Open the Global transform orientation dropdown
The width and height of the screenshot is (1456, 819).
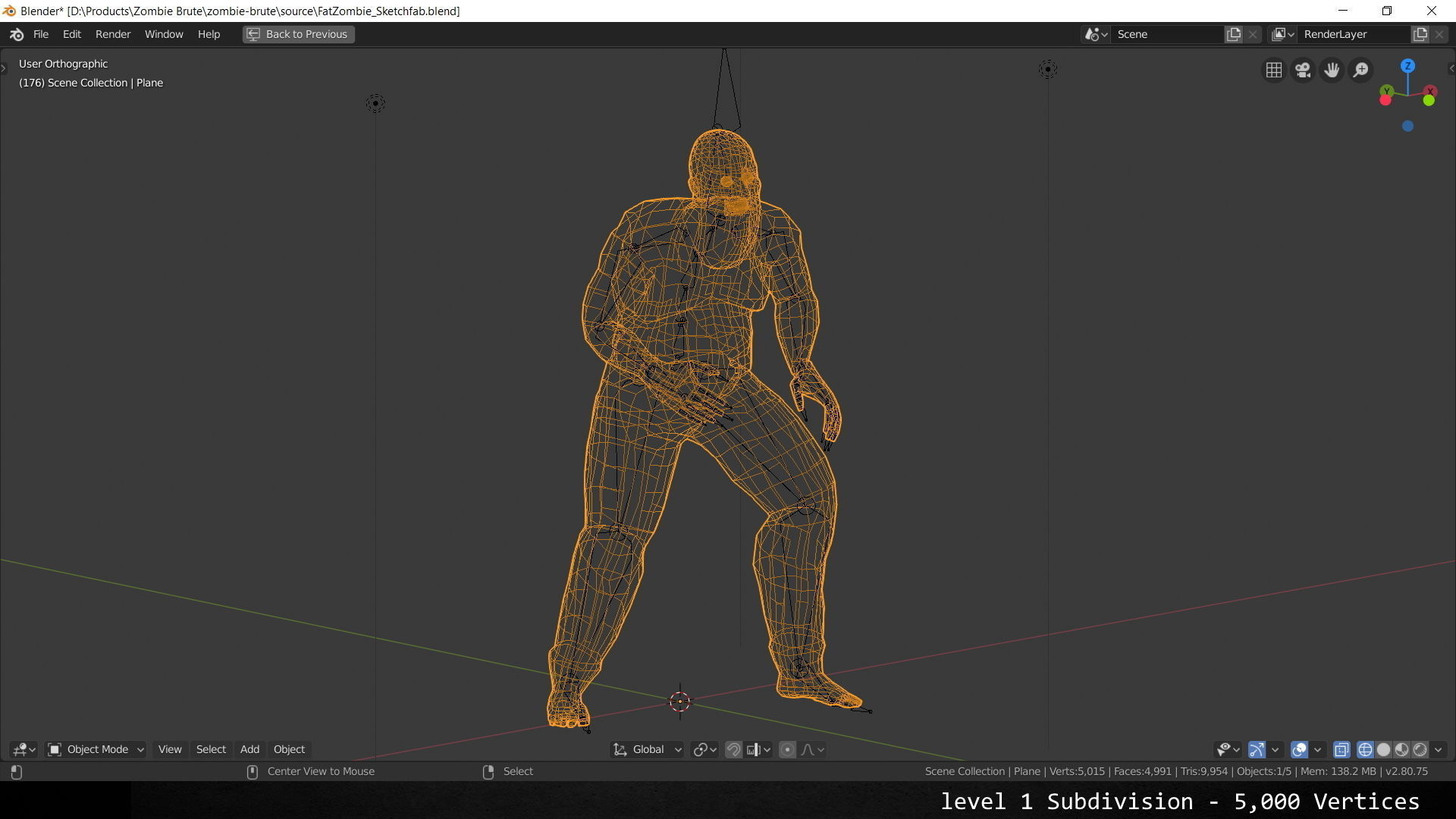pyautogui.click(x=648, y=750)
